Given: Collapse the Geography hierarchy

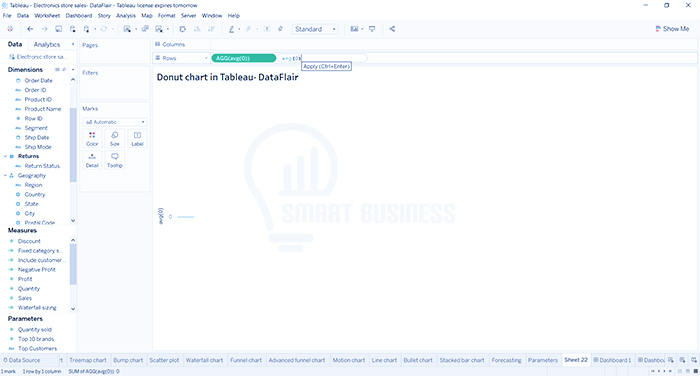Looking at the screenshot, I should [5, 175].
